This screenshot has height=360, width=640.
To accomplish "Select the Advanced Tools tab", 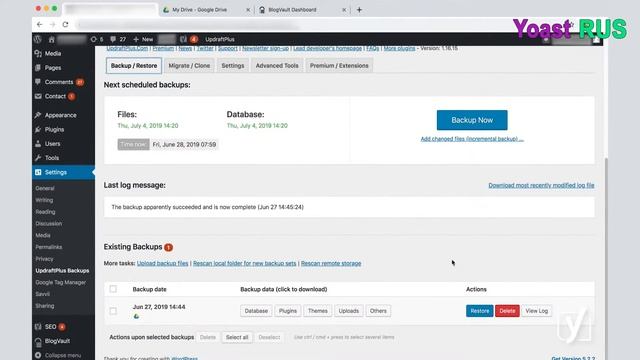I will 277,66.
